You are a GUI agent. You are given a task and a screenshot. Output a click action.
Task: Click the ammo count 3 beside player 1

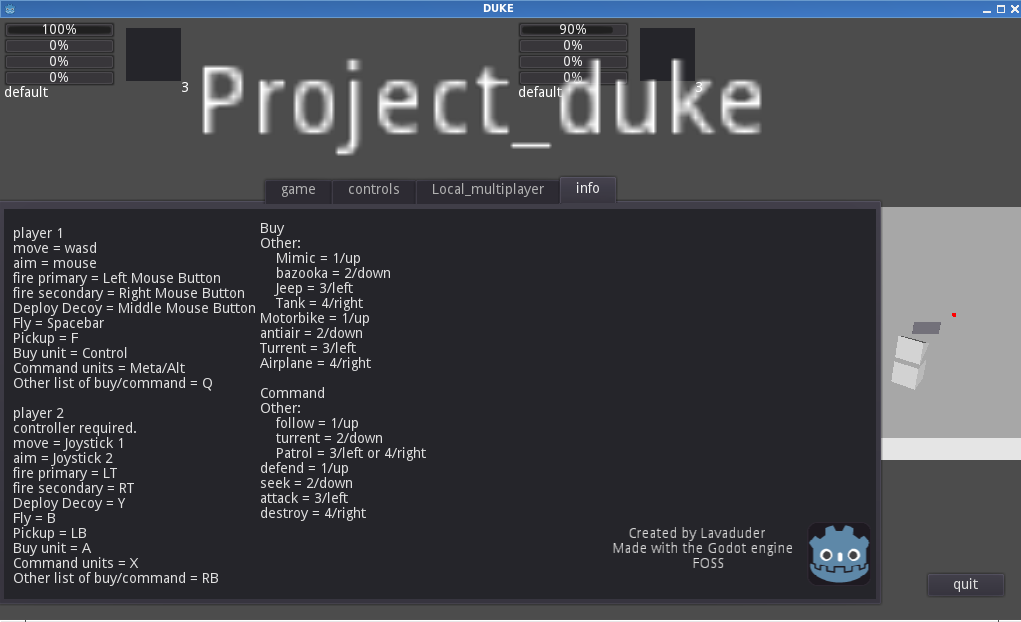[184, 87]
